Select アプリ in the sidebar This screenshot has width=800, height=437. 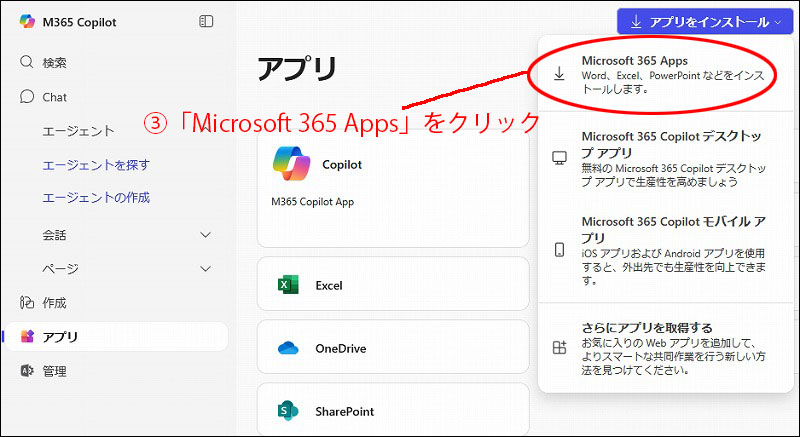point(116,337)
